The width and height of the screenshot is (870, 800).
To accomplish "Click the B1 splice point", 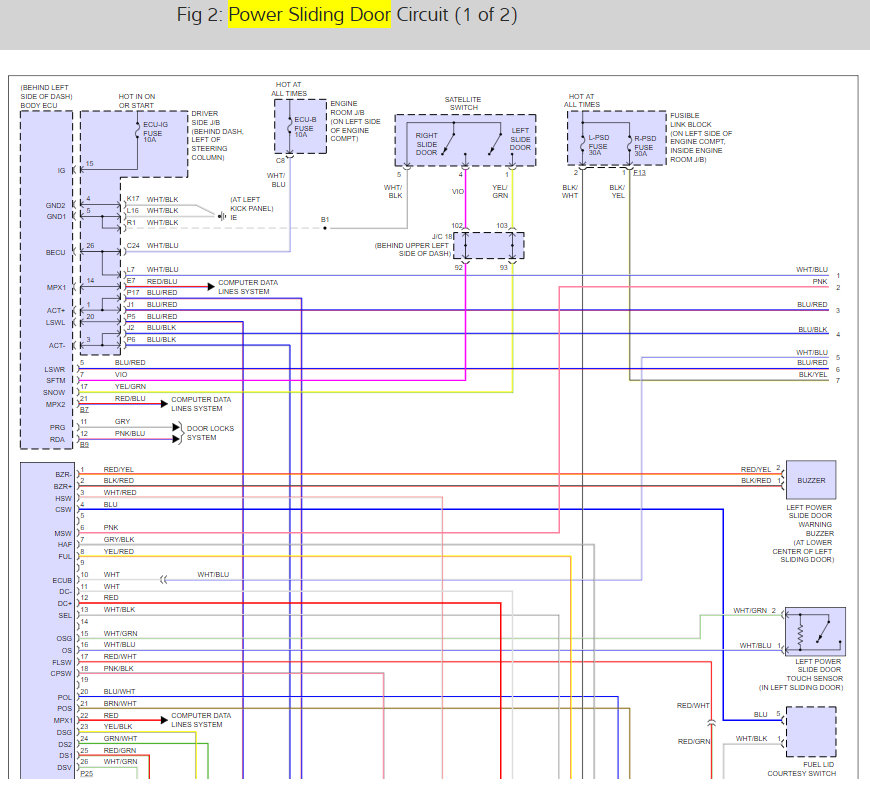I will (x=324, y=227).
